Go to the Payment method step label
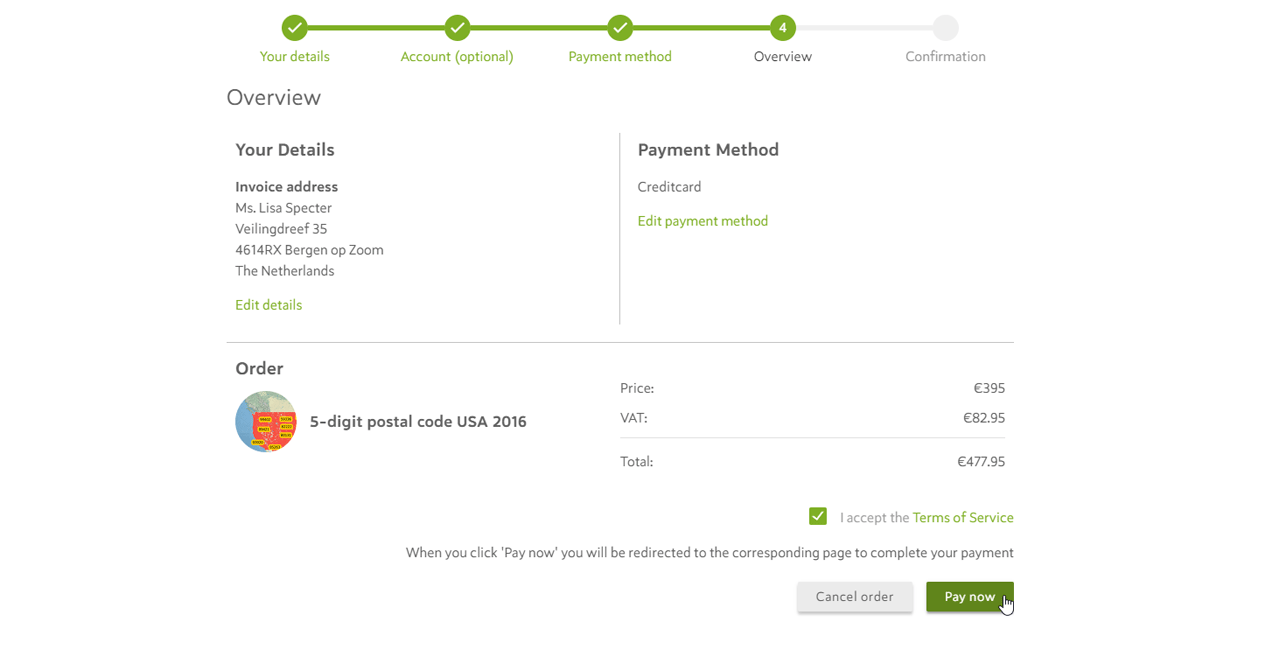 click(x=620, y=57)
